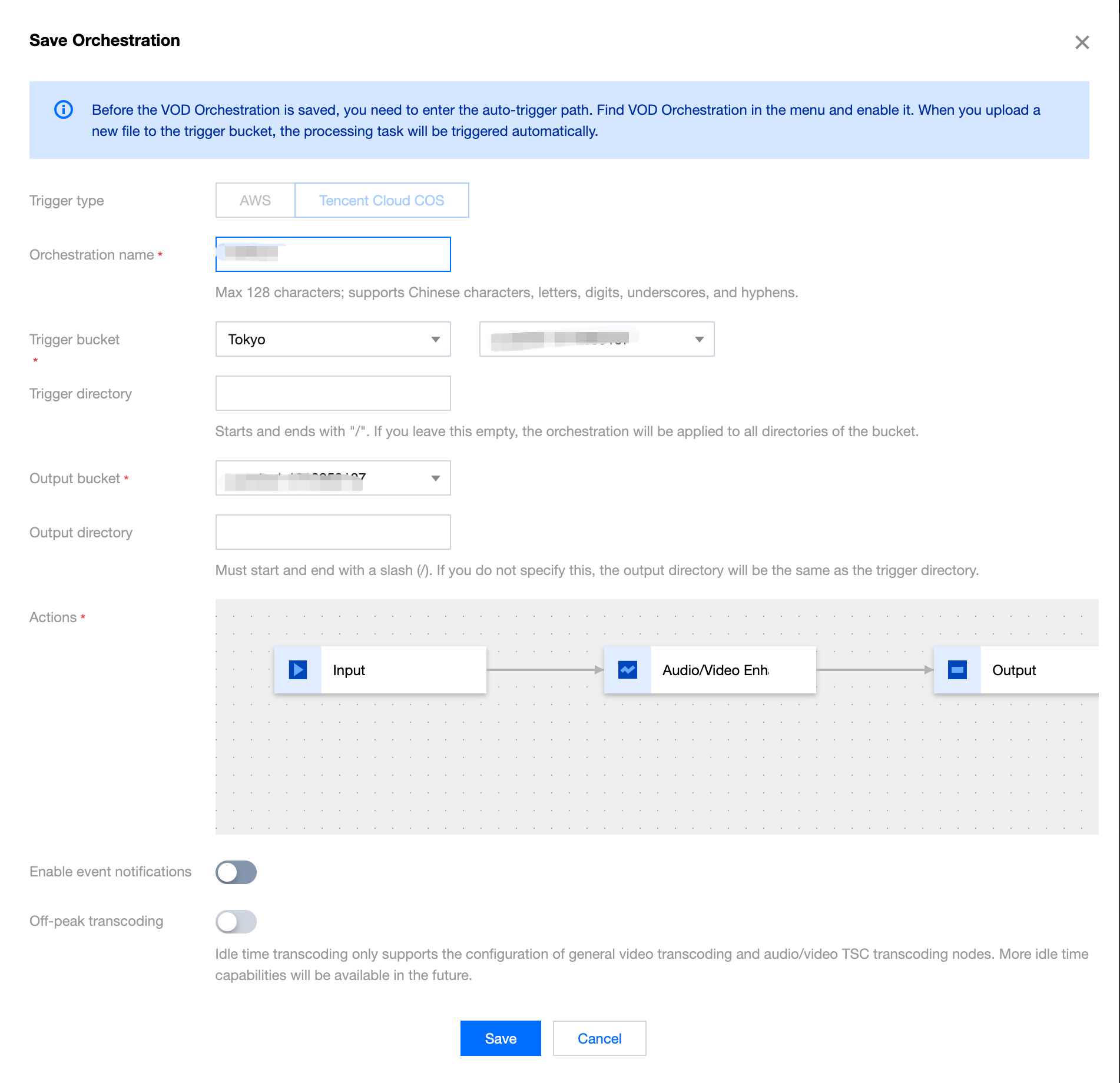Click the blue info icon in banner
This screenshot has height=1083, width=1120.
tap(64, 110)
